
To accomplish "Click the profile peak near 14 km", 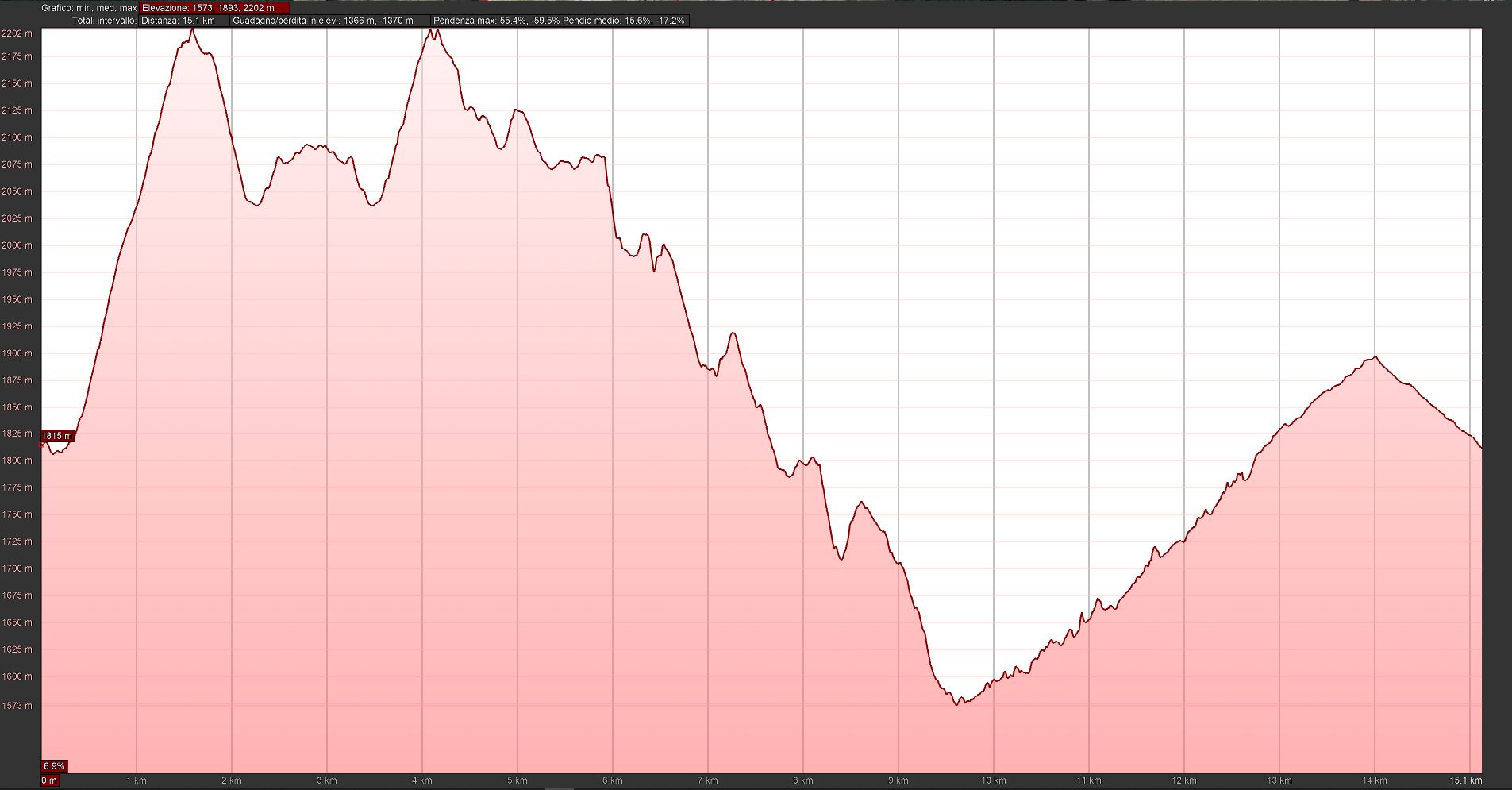I will coord(1375,357).
